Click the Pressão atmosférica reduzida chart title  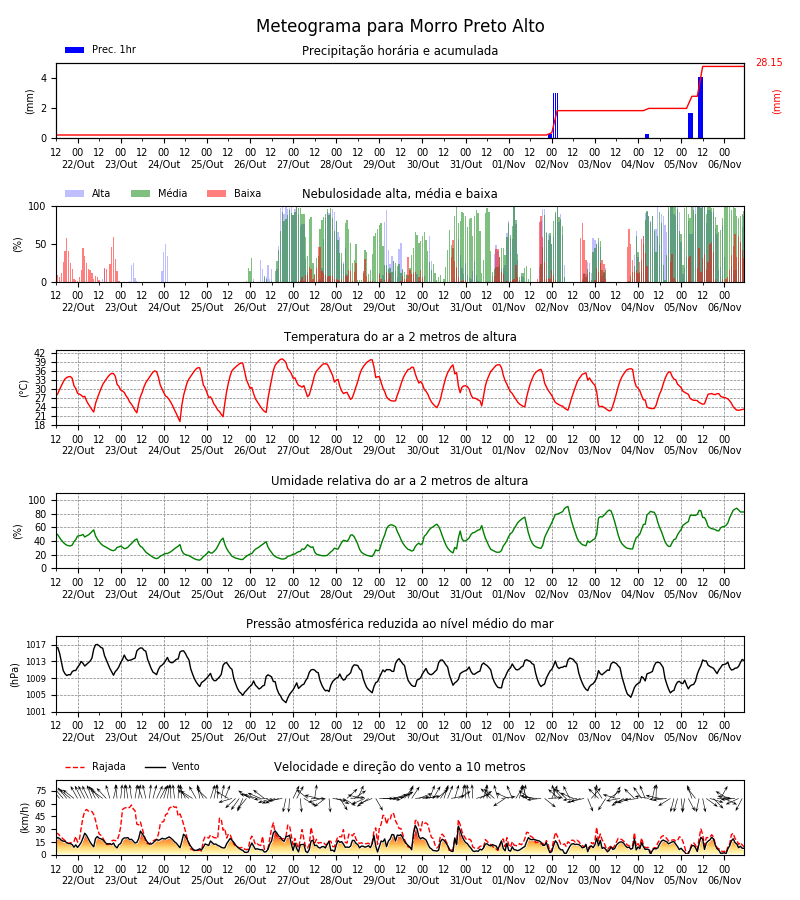pos(400,624)
